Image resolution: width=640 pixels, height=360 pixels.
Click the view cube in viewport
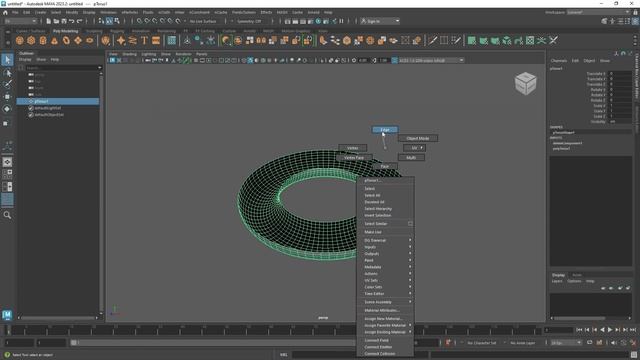coord(525,83)
